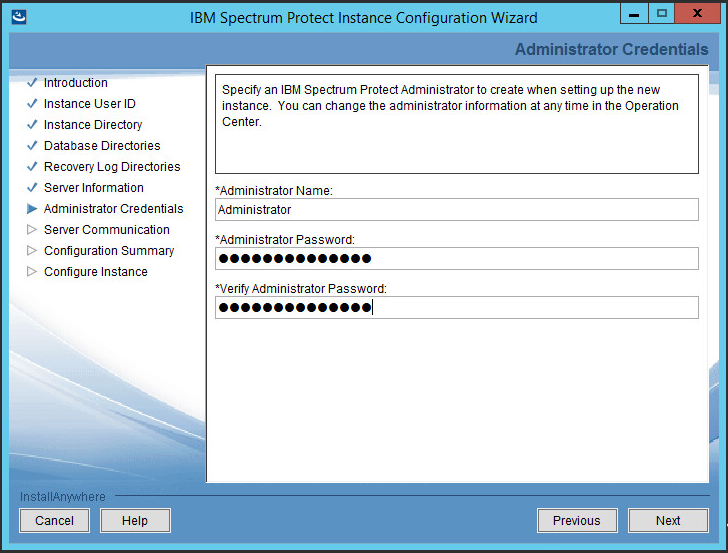Click the arrow icon beside Configuration Summary
Image resolution: width=728 pixels, height=553 pixels.
[x=32, y=251]
